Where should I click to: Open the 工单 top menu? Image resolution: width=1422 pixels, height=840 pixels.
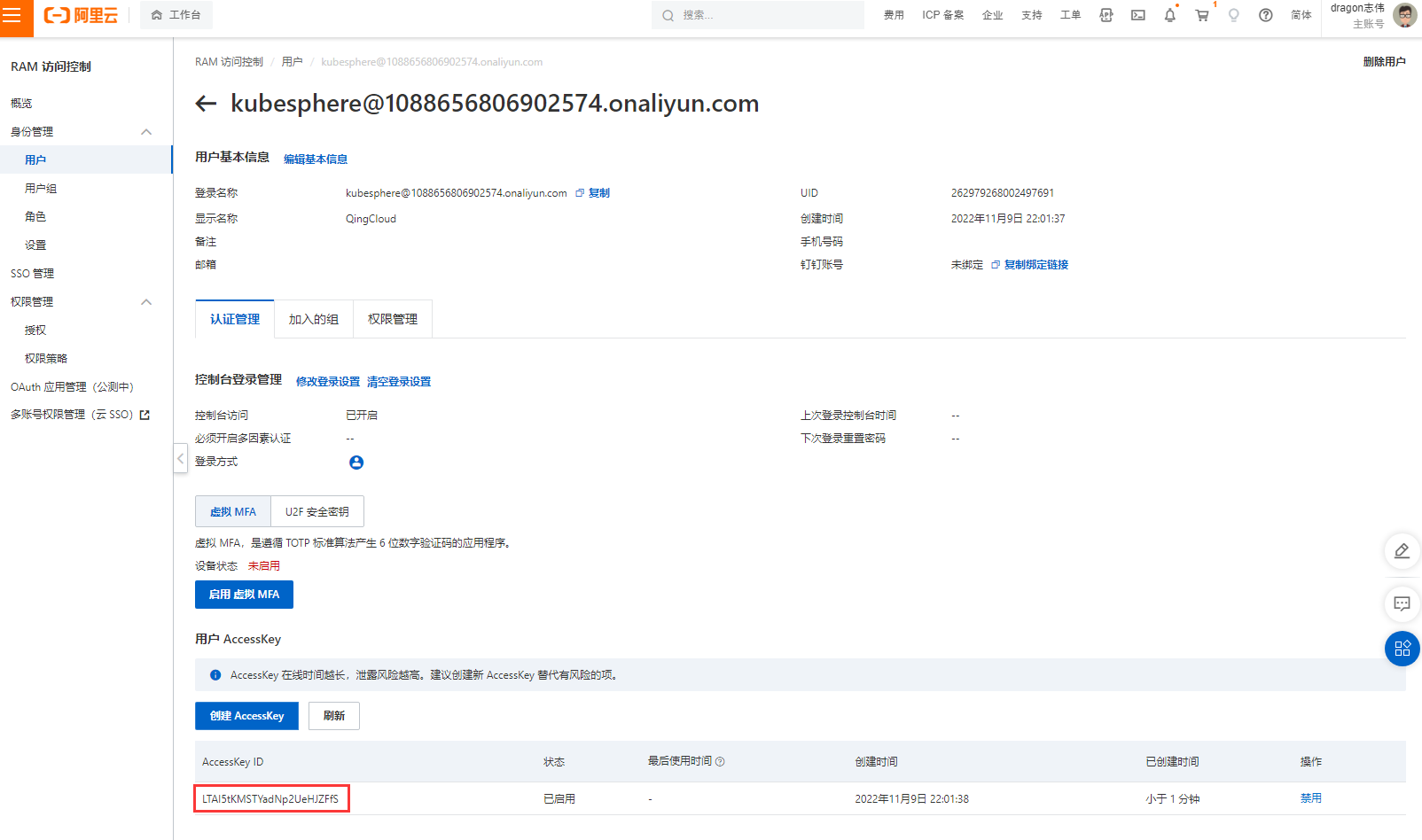1071,15
